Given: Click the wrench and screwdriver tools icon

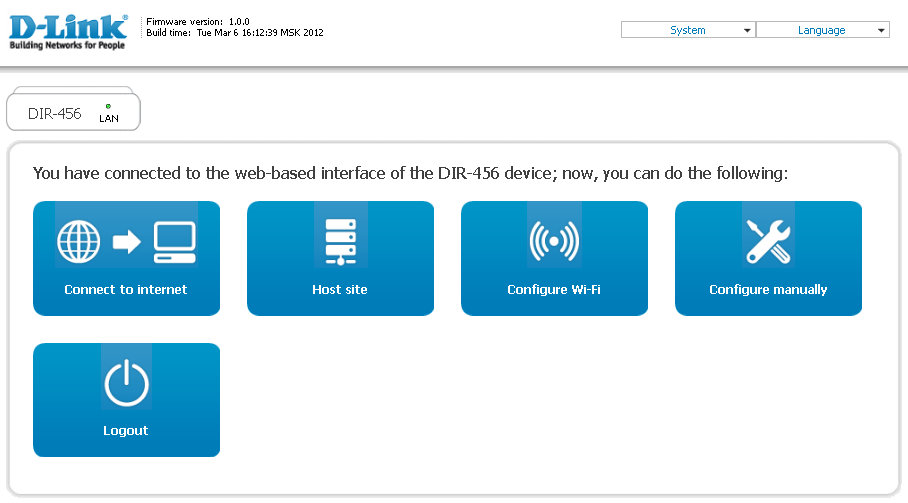Looking at the screenshot, I should (x=768, y=242).
